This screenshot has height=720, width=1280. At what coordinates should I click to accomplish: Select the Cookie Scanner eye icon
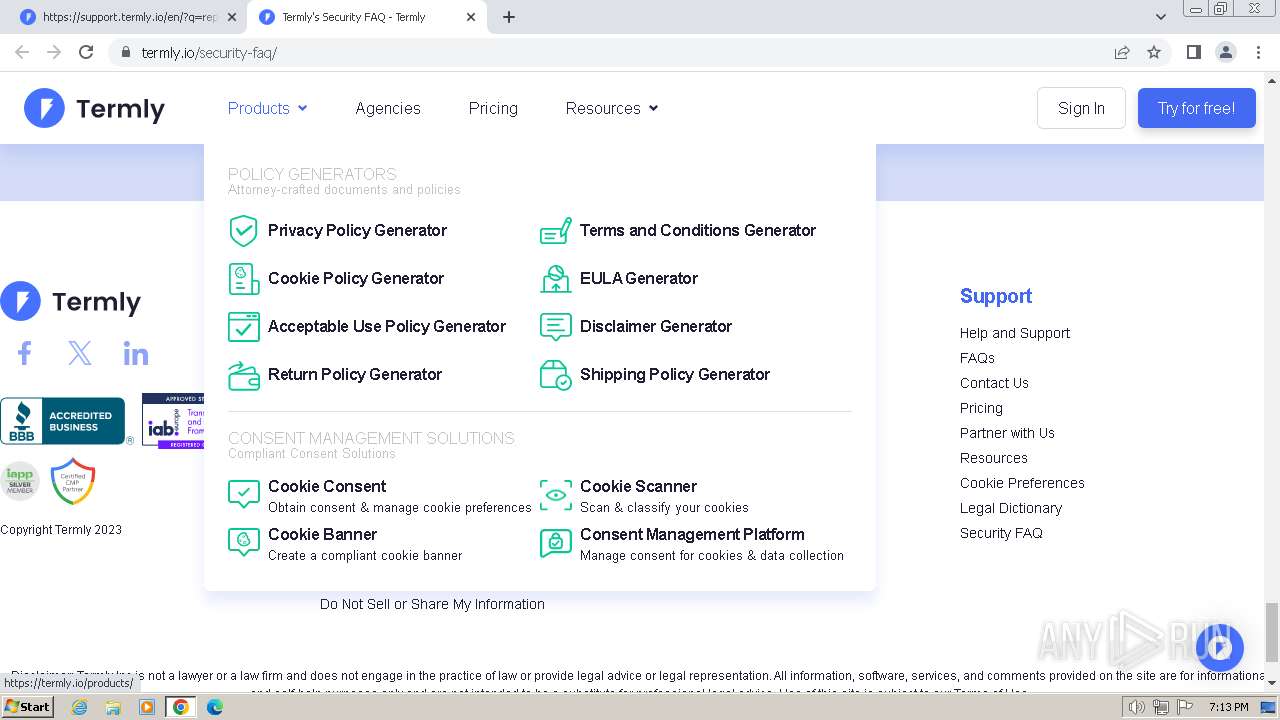(x=556, y=494)
